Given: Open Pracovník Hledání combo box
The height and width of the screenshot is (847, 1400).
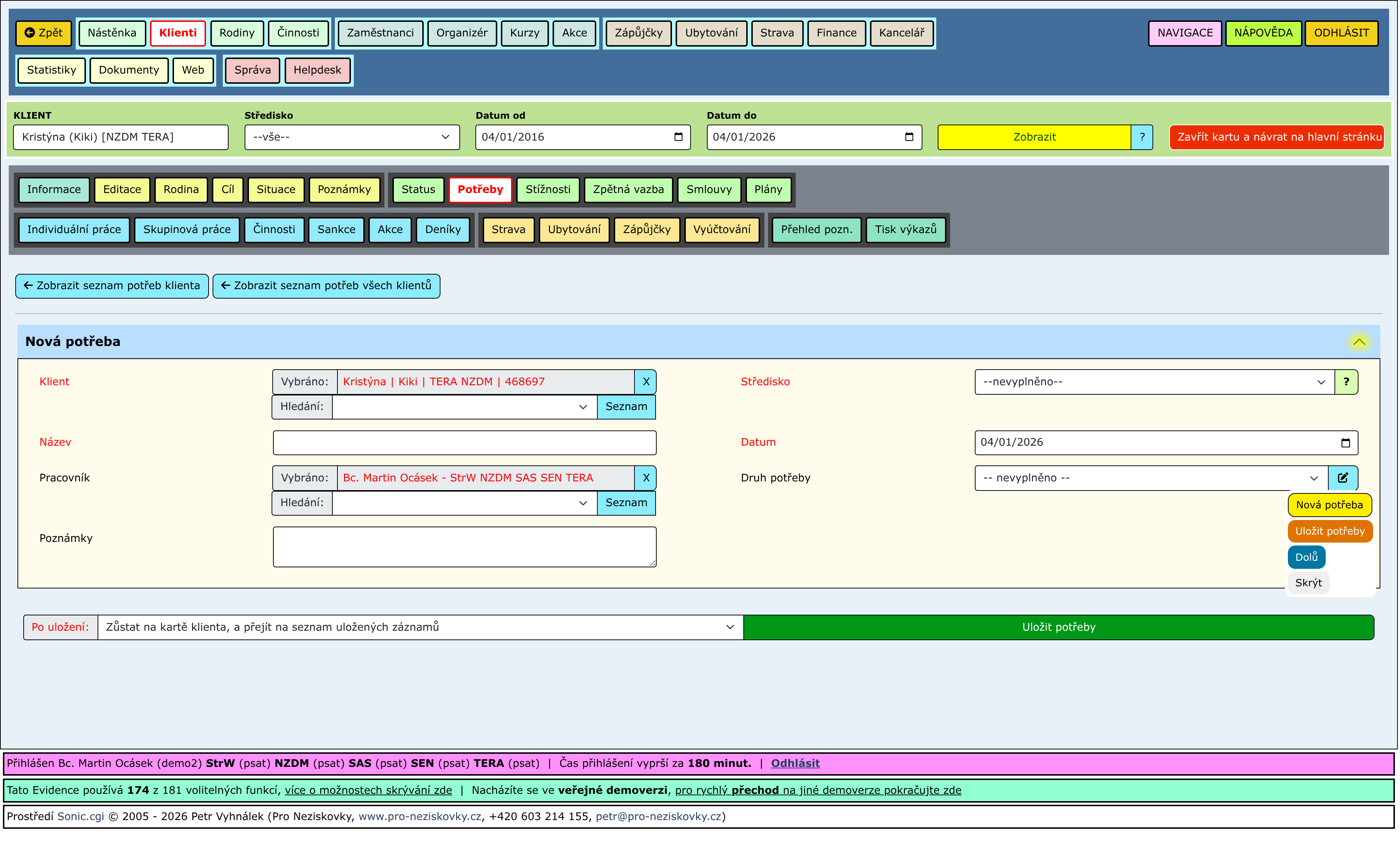Looking at the screenshot, I should 464,503.
